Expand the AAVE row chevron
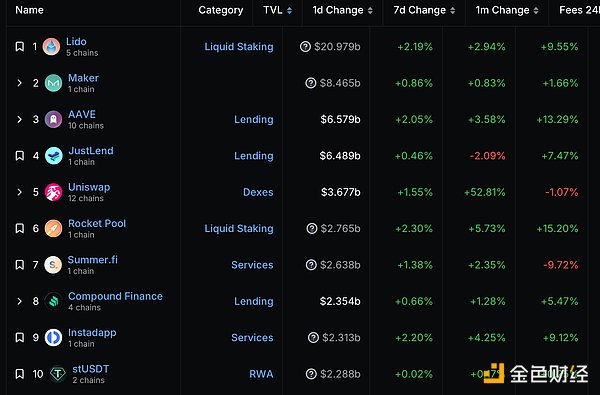Screen dimensions: 600x395 [x=20, y=119]
